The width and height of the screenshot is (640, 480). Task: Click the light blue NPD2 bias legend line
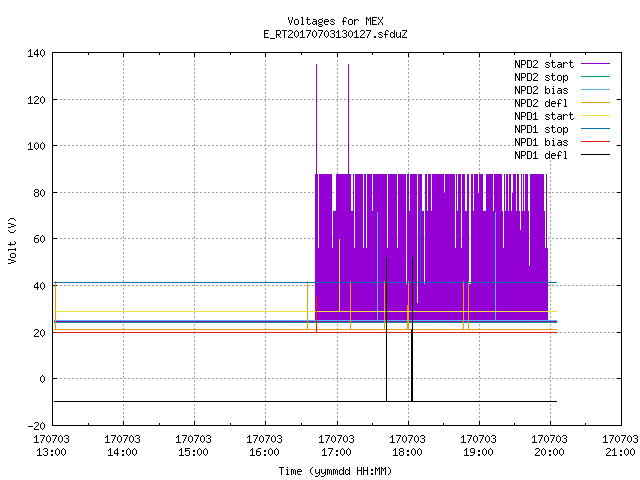coord(596,89)
